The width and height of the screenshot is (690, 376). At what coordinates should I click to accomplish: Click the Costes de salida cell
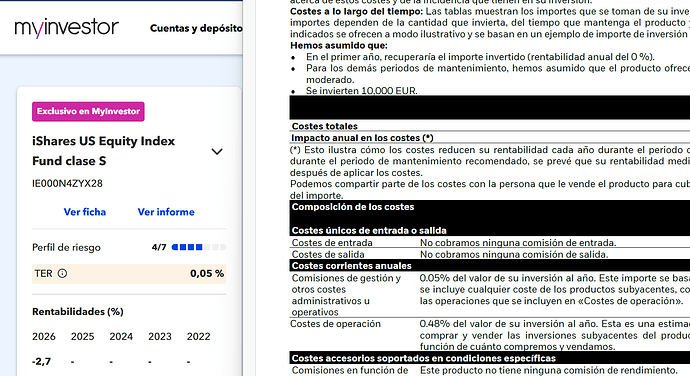[328, 254]
